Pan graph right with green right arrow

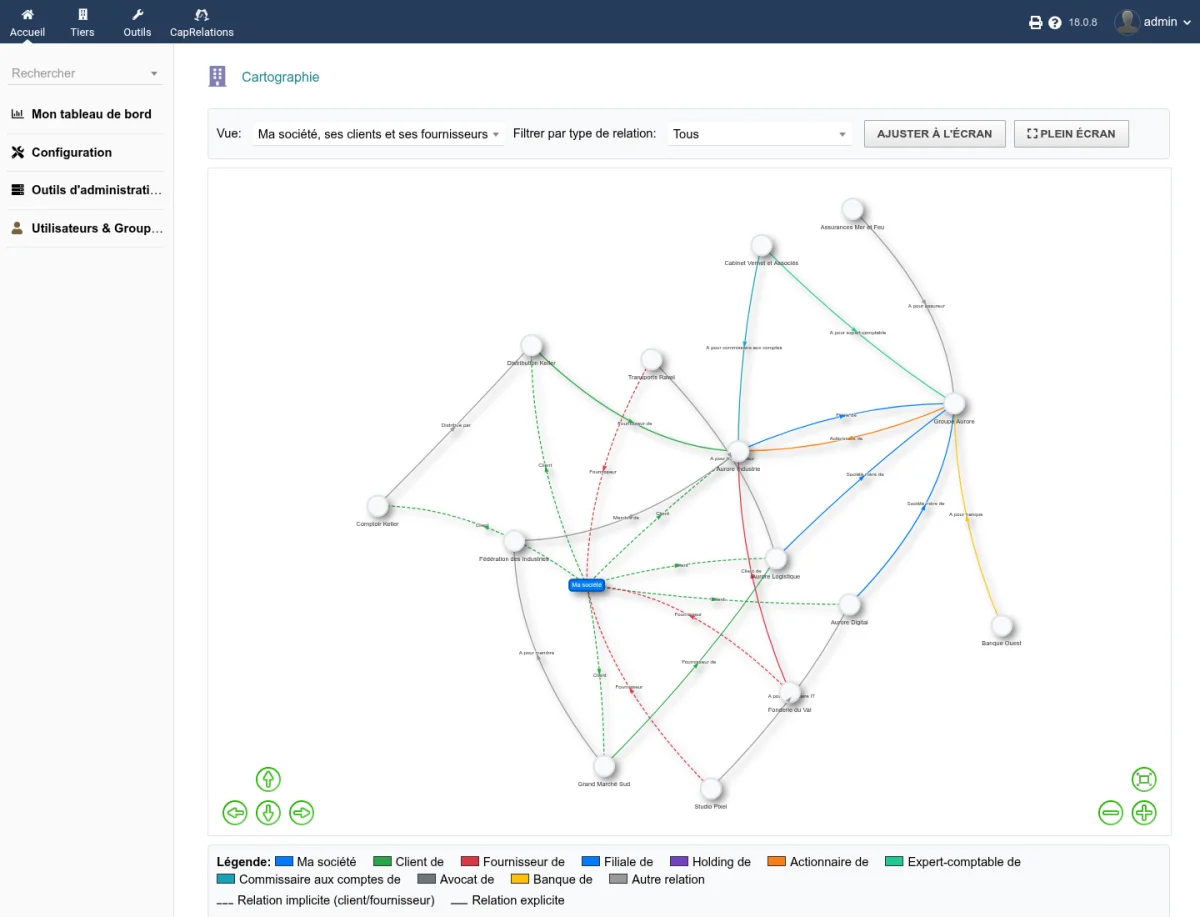pos(302,812)
